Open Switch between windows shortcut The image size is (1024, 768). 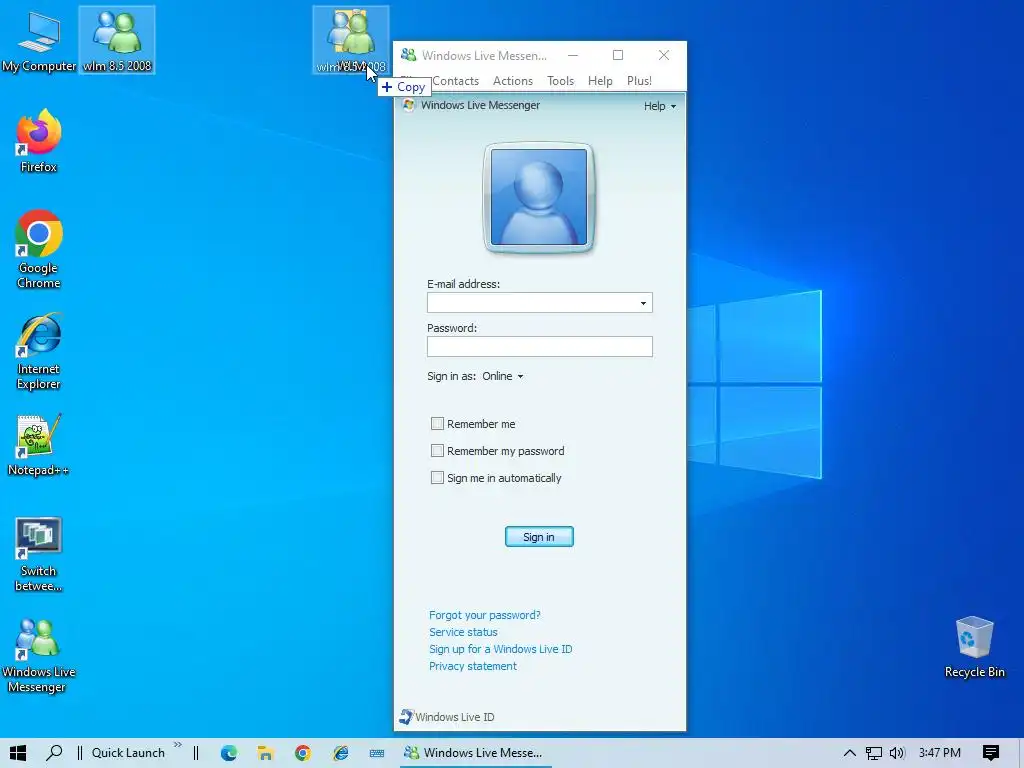pos(39,554)
